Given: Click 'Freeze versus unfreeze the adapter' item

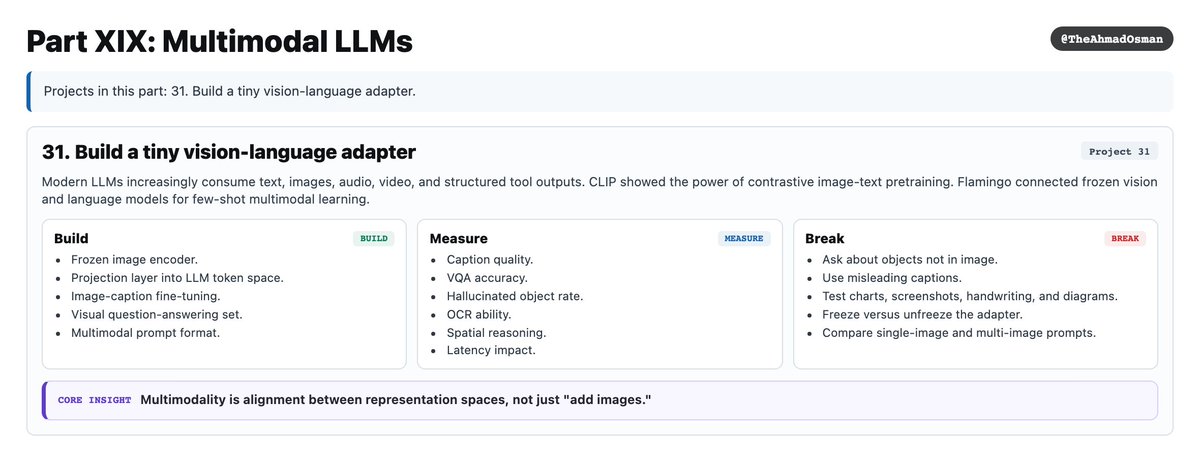Looking at the screenshot, I should click(x=922, y=315).
